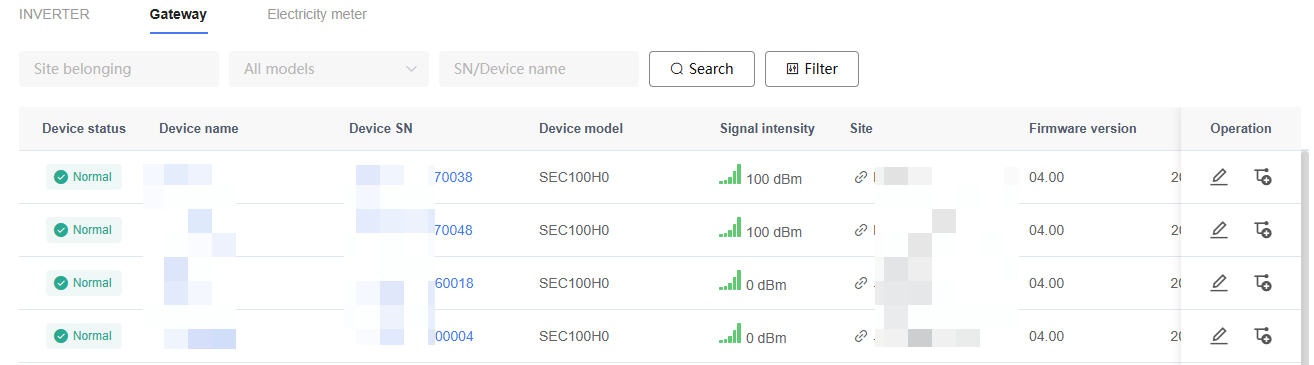Click the Search button

pyautogui.click(x=702, y=69)
